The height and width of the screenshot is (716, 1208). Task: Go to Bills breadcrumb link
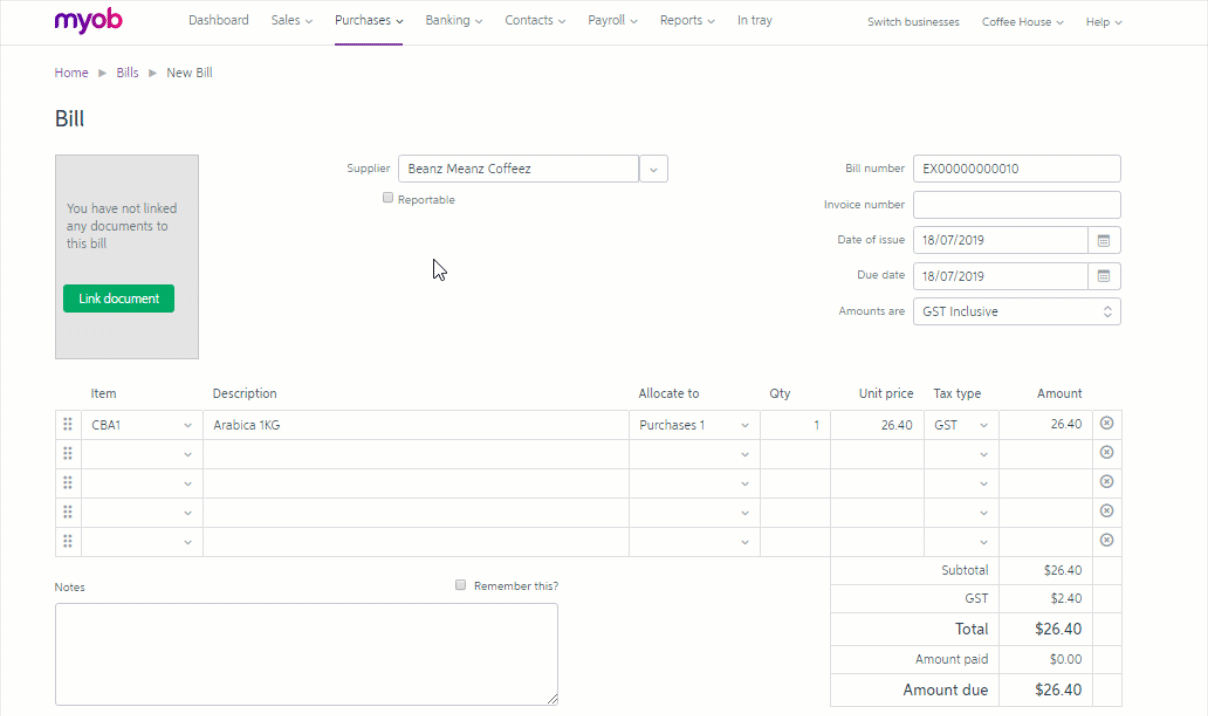tap(127, 73)
